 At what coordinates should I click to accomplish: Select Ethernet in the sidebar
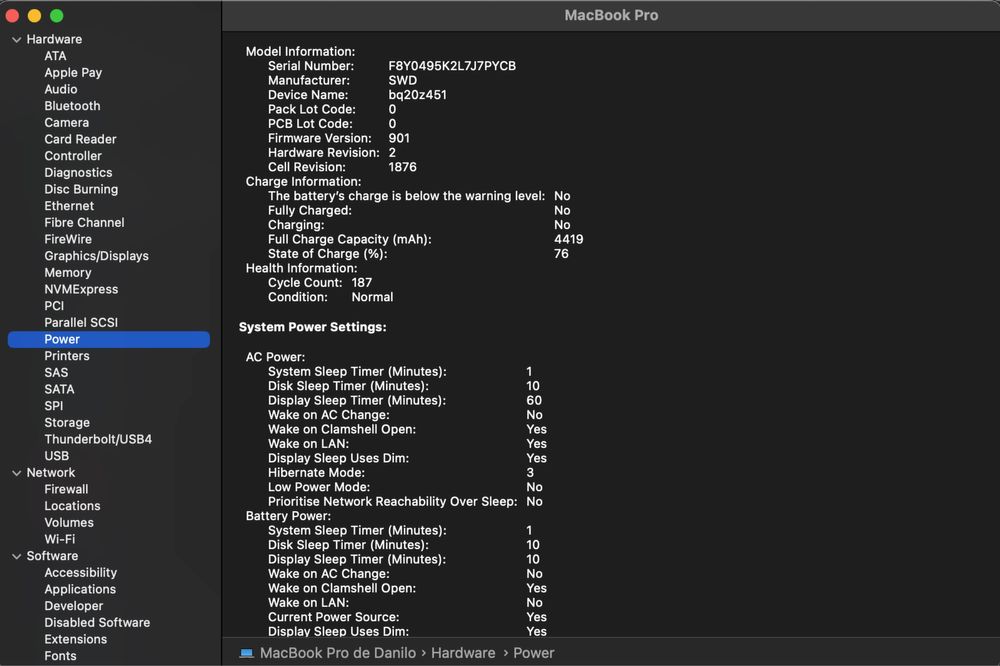click(x=69, y=206)
